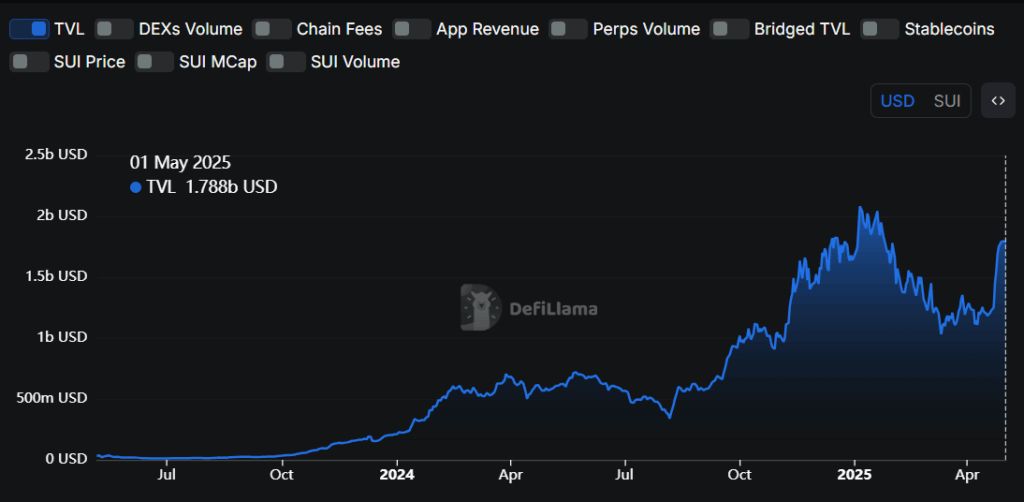Enable the DEXs Volume toggle
The image size is (1024, 502).
point(114,29)
